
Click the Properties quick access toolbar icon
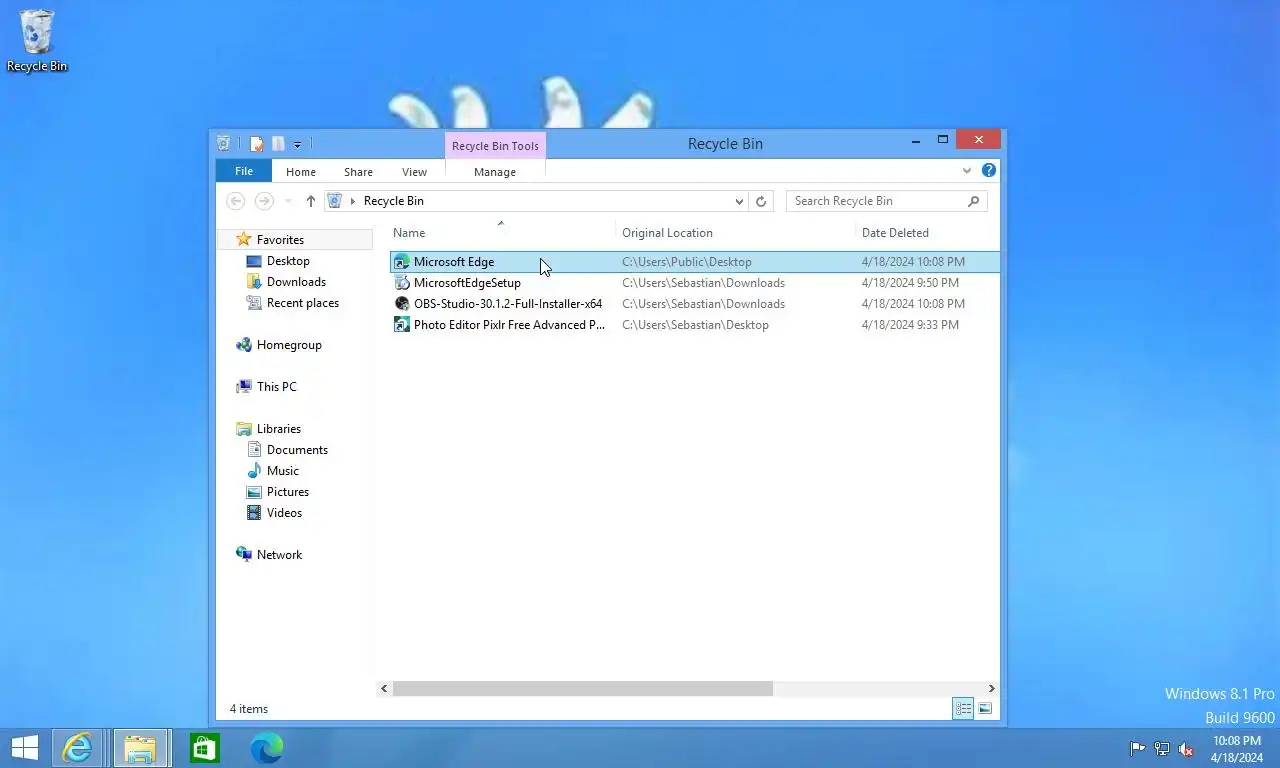(x=257, y=144)
